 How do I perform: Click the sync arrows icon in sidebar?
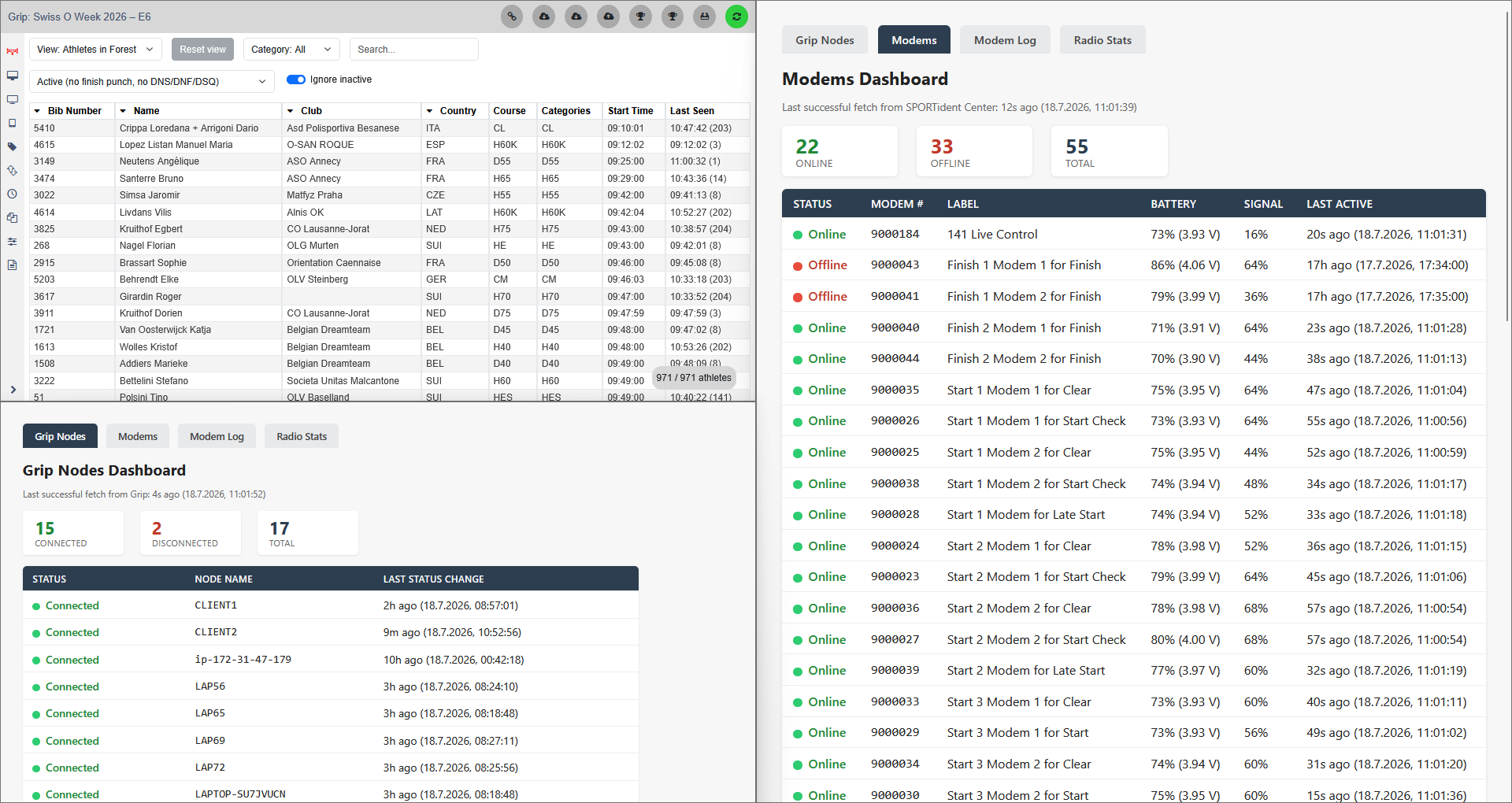(12, 170)
